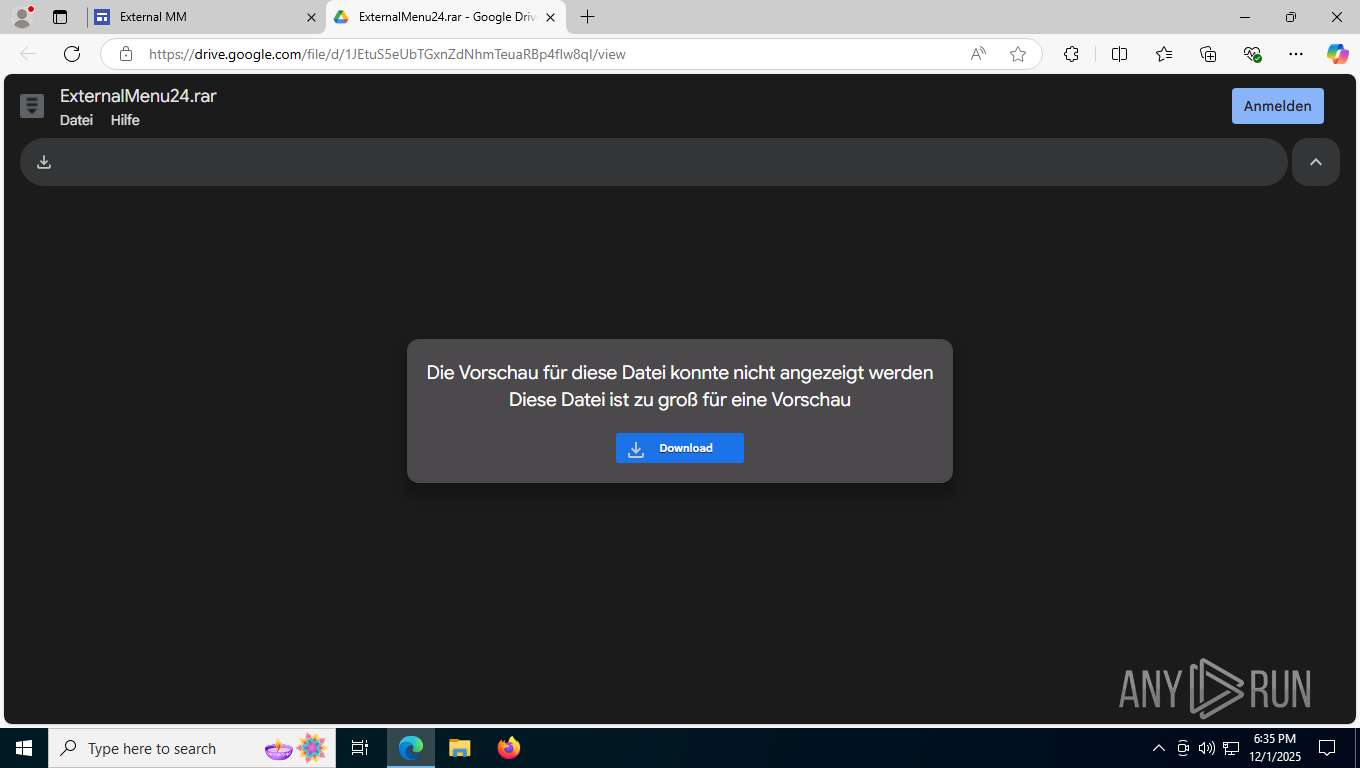1360x768 pixels.
Task: View site information lock icon
Action: [125, 54]
